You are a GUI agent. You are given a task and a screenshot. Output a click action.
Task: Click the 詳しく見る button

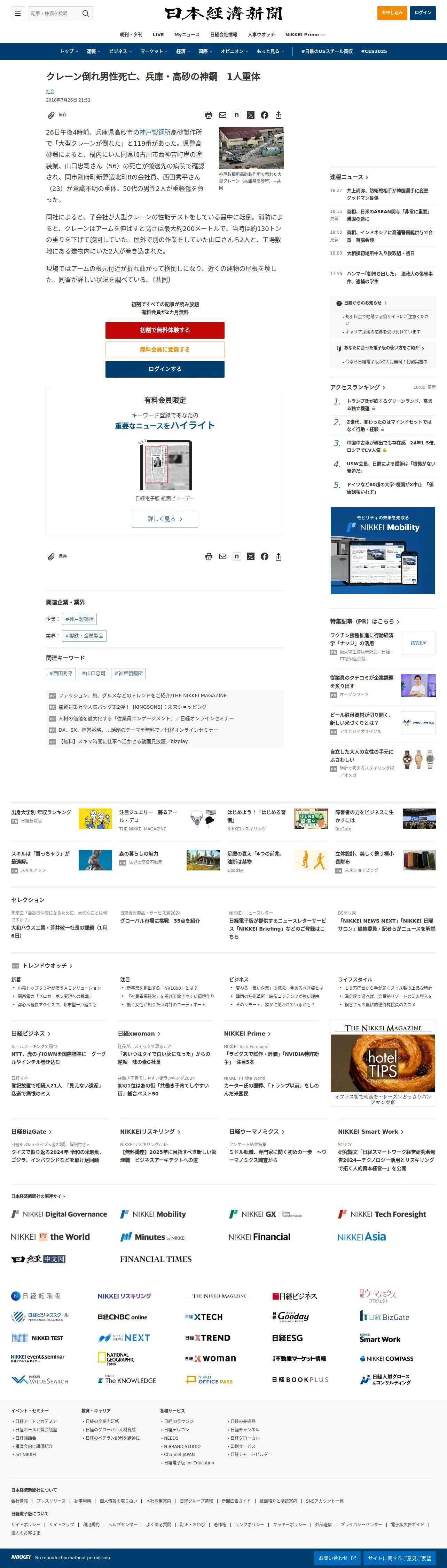[165, 518]
